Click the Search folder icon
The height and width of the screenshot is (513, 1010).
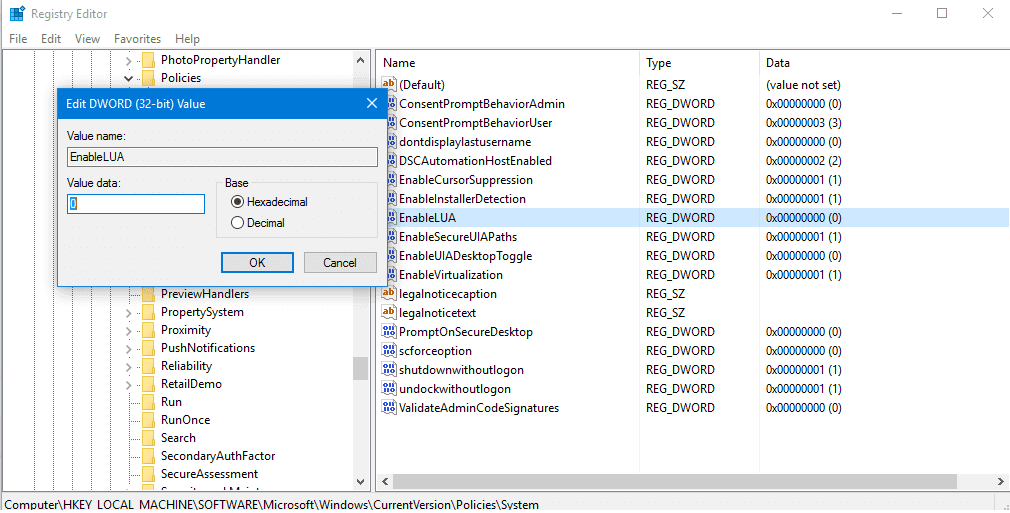(x=149, y=438)
